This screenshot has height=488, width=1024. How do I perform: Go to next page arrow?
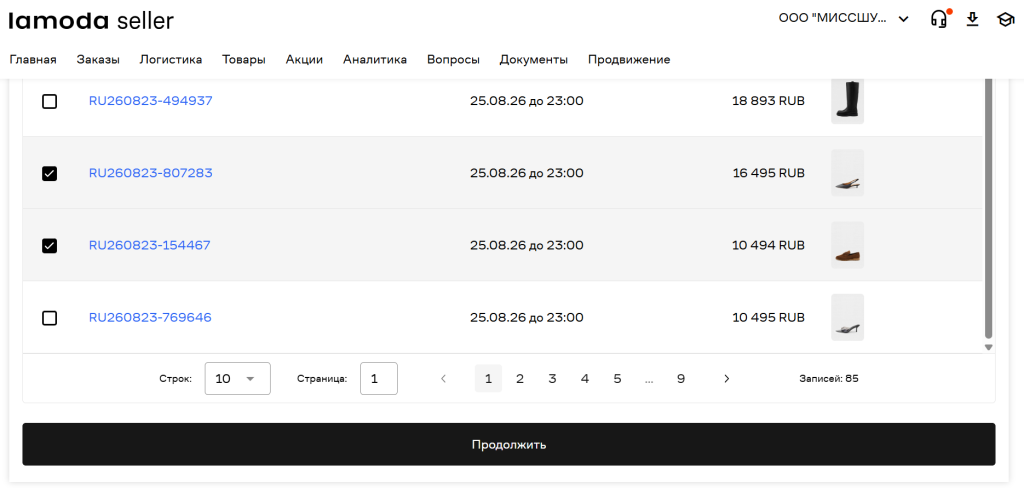pos(726,379)
